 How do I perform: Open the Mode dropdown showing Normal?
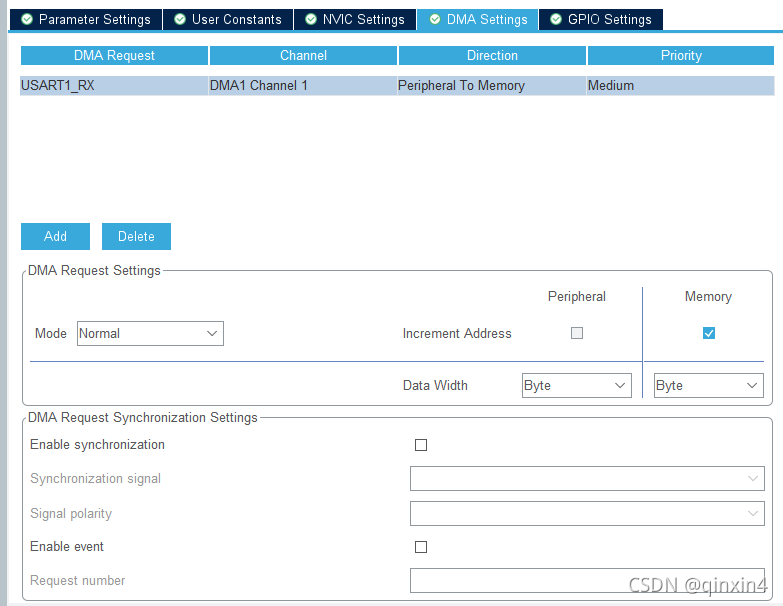150,333
